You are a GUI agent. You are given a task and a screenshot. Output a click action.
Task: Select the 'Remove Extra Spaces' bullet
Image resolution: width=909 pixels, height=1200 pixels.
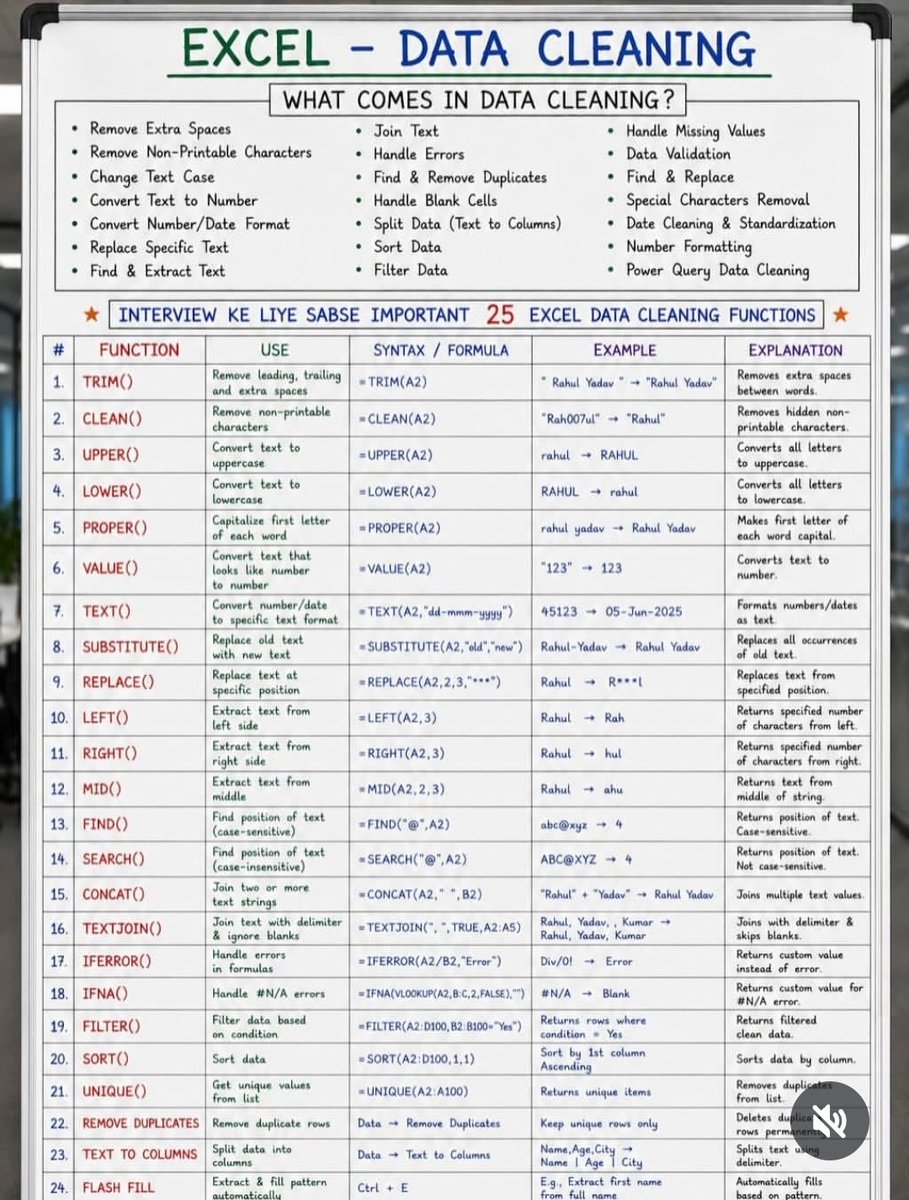pos(160,129)
